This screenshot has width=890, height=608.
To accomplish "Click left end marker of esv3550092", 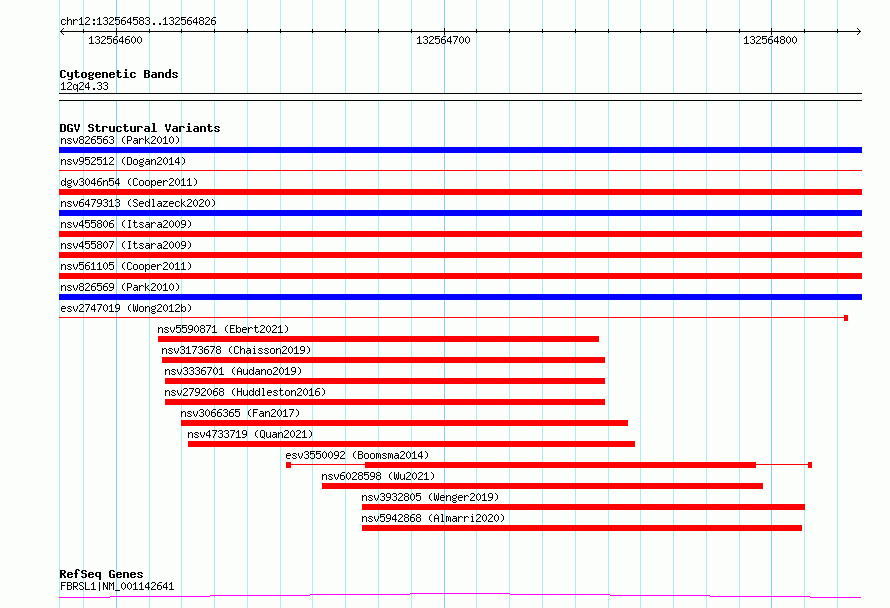I will click(288, 465).
